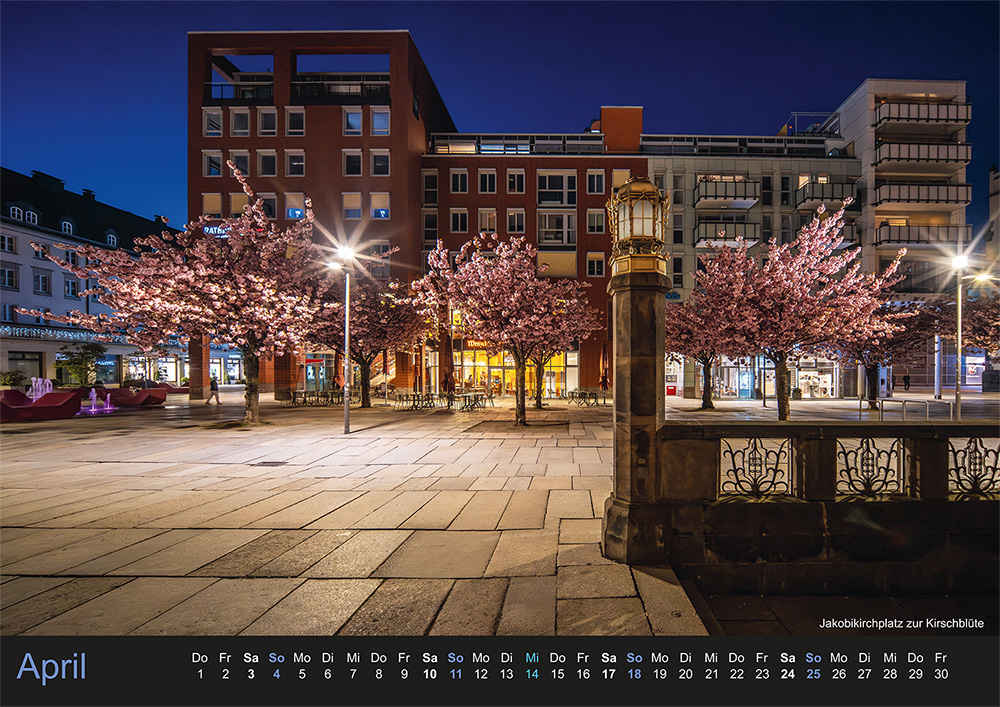Pick the blue Sunday date 18
Viewport: 1000px width, 707px height.
(x=634, y=674)
